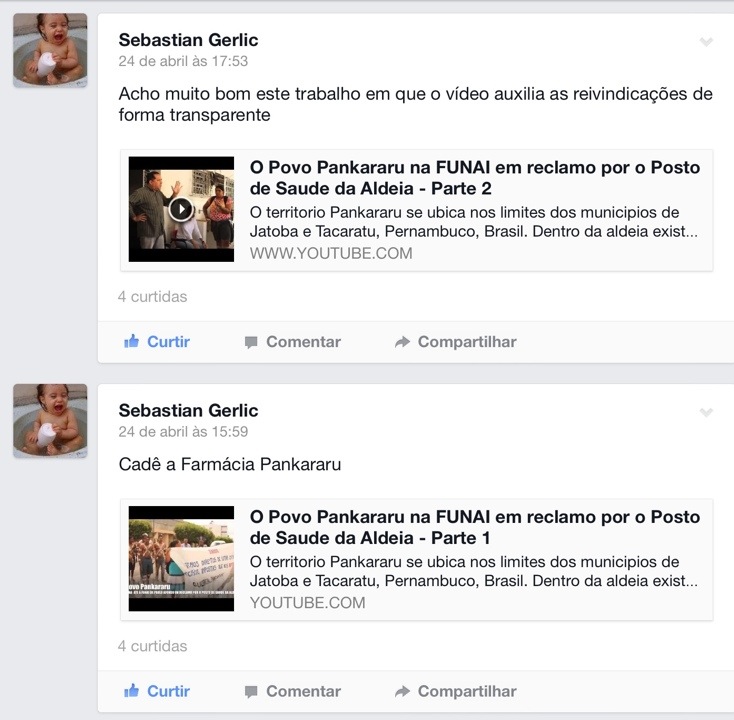Screen dimensions: 734x720
Task: Click the comment bubble icon on Parte 2 post
Action: pyautogui.click(x=251, y=342)
